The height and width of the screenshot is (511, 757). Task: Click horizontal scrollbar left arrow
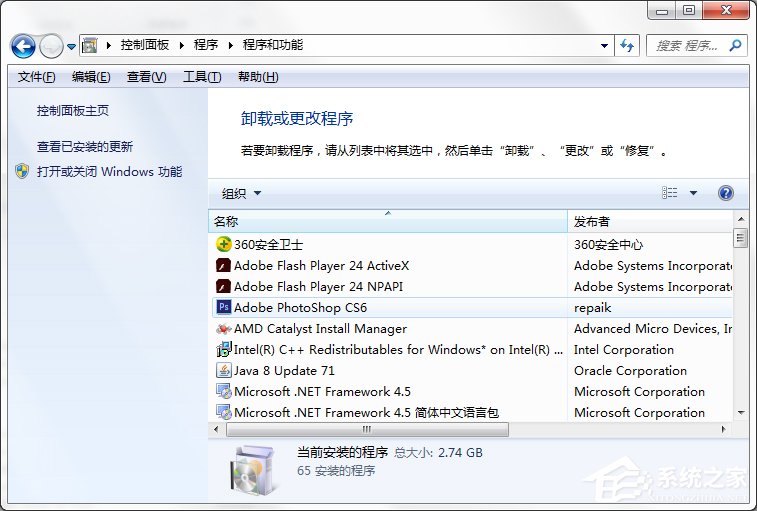(x=216, y=429)
